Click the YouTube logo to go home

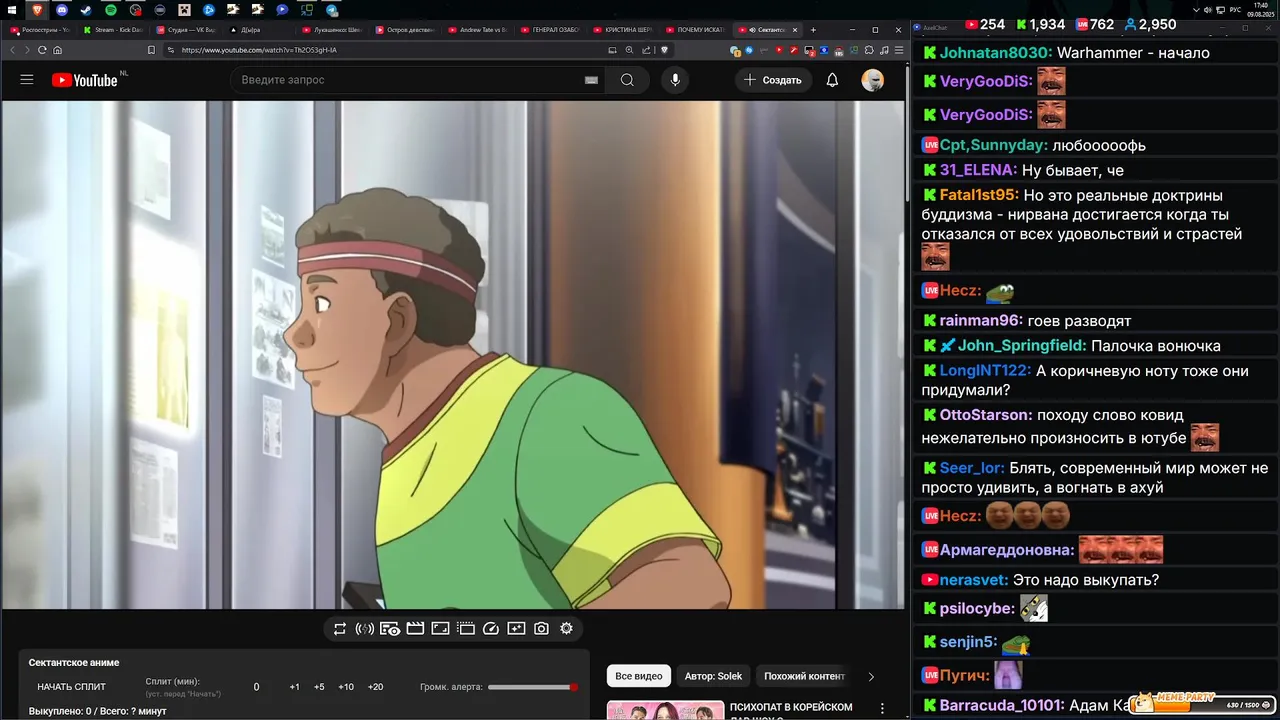pyautogui.click(x=85, y=80)
